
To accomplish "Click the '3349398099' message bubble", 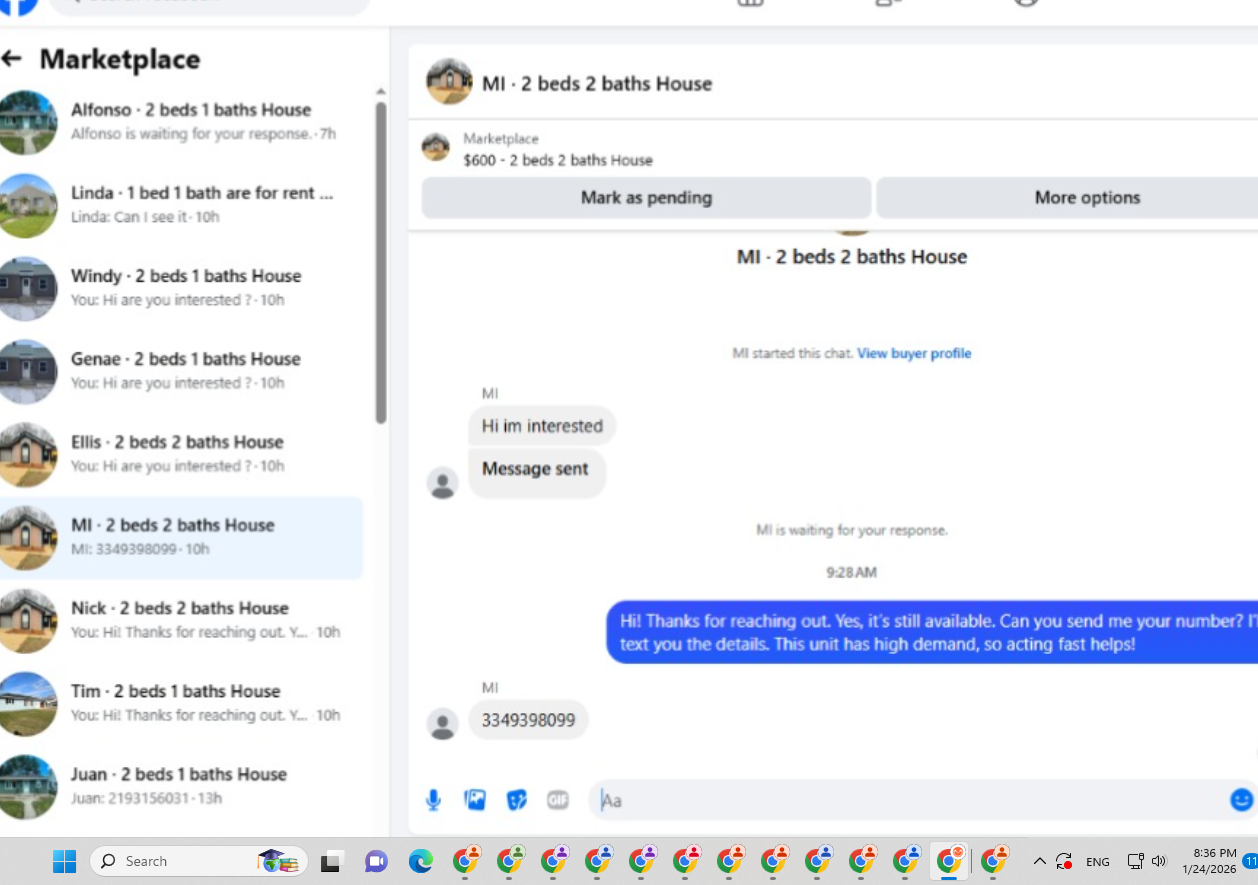I will coord(528,720).
